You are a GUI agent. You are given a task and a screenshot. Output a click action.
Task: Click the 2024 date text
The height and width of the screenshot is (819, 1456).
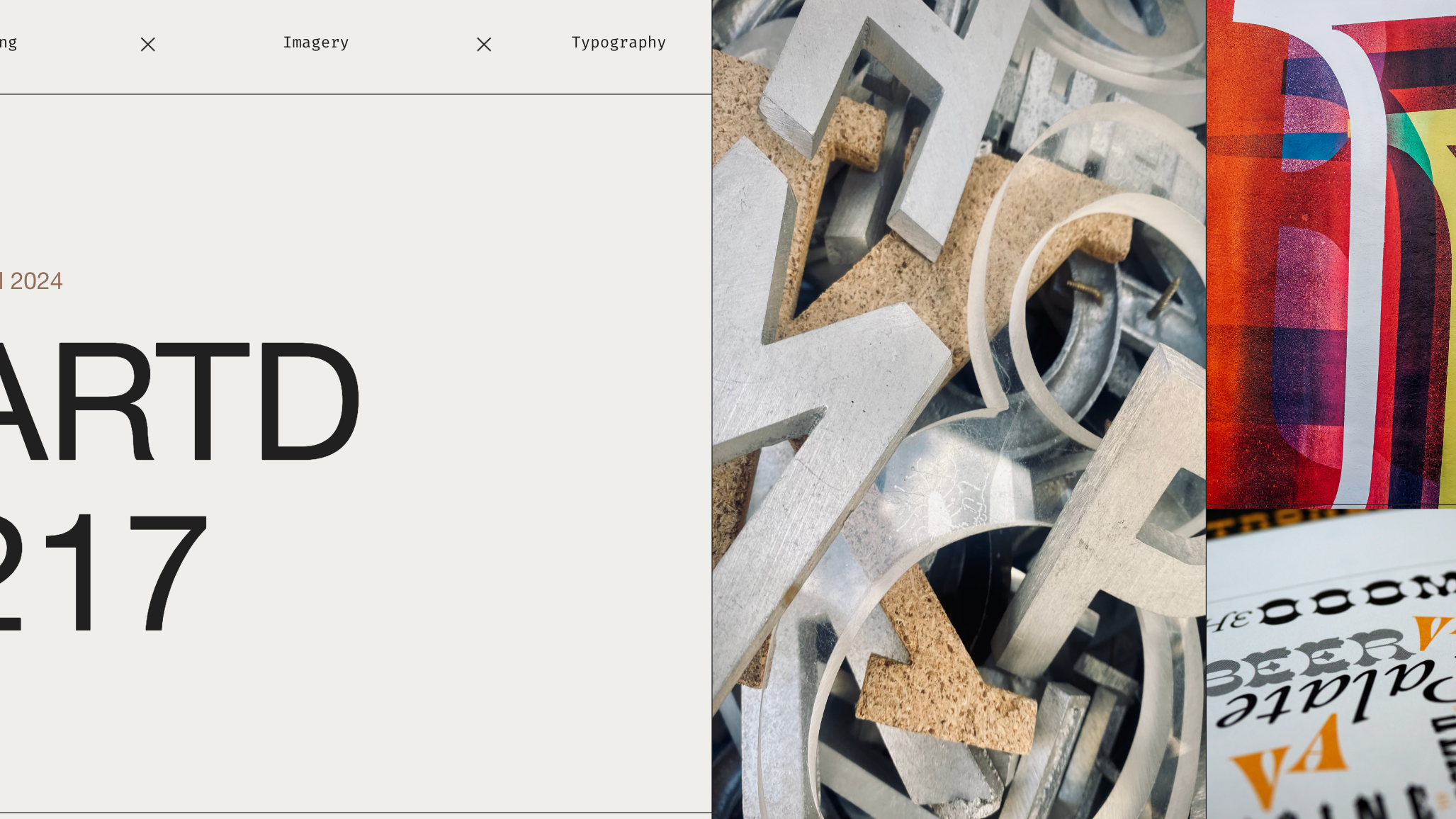(35, 281)
